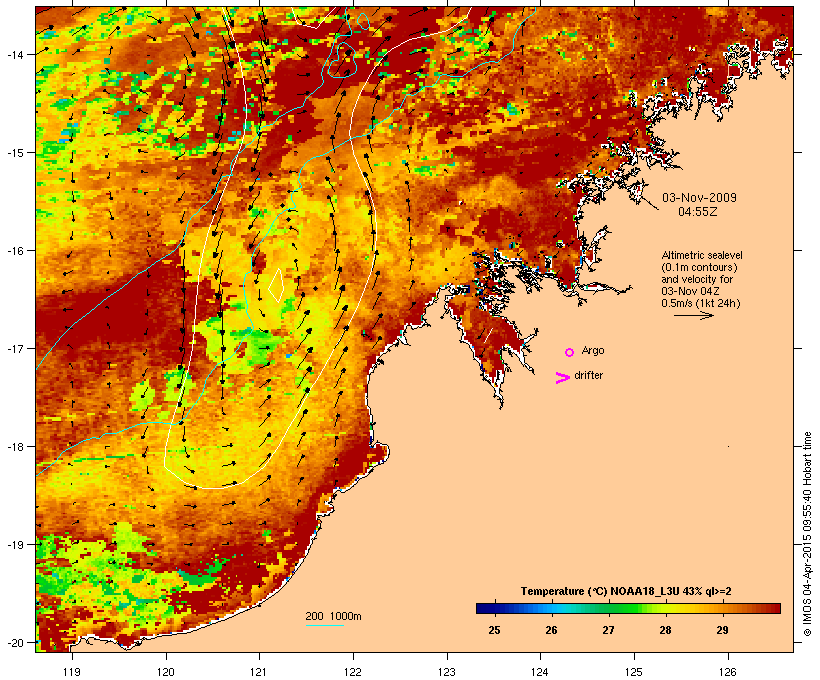This screenshot has width=820, height=680.
Task: Click the 'drifter' legend label
Action: point(588,375)
